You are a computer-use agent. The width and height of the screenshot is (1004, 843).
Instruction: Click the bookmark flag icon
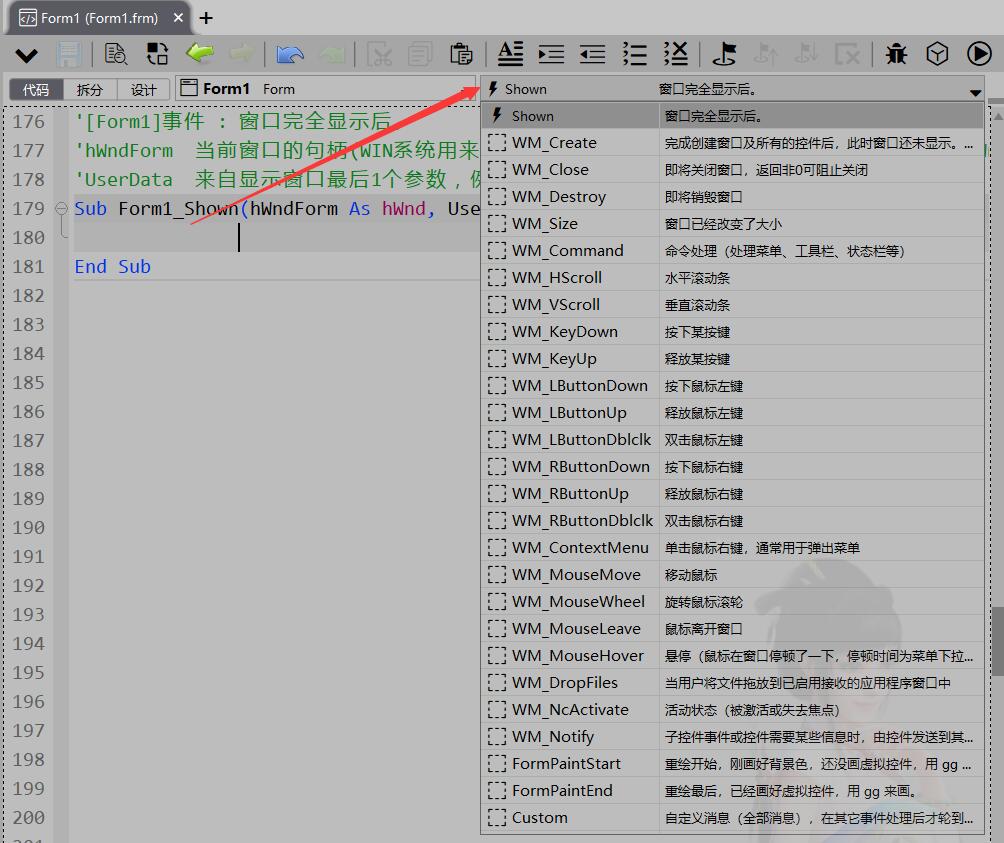(x=724, y=54)
